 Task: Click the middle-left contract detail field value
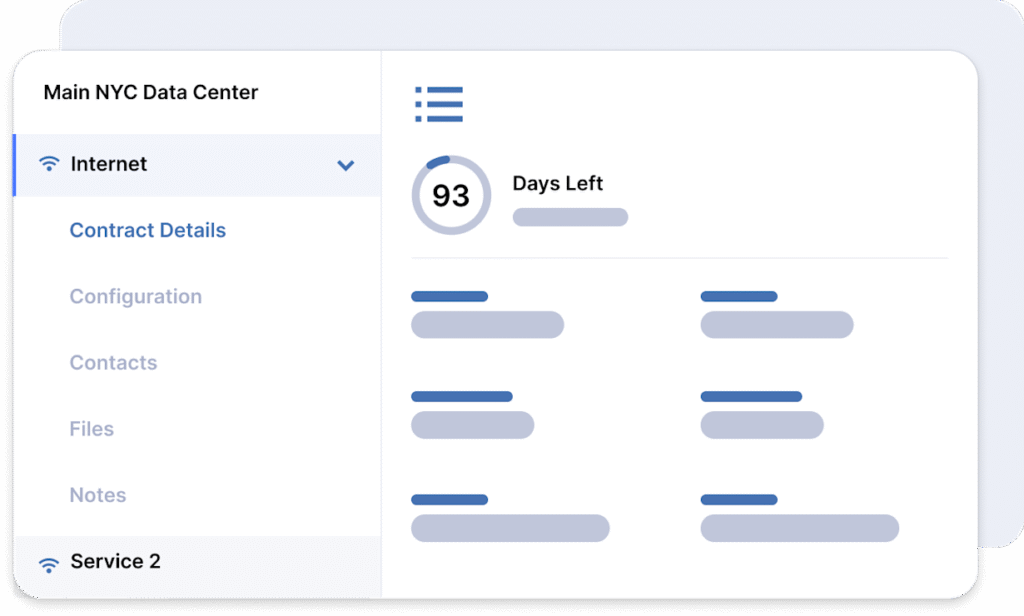click(x=472, y=425)
